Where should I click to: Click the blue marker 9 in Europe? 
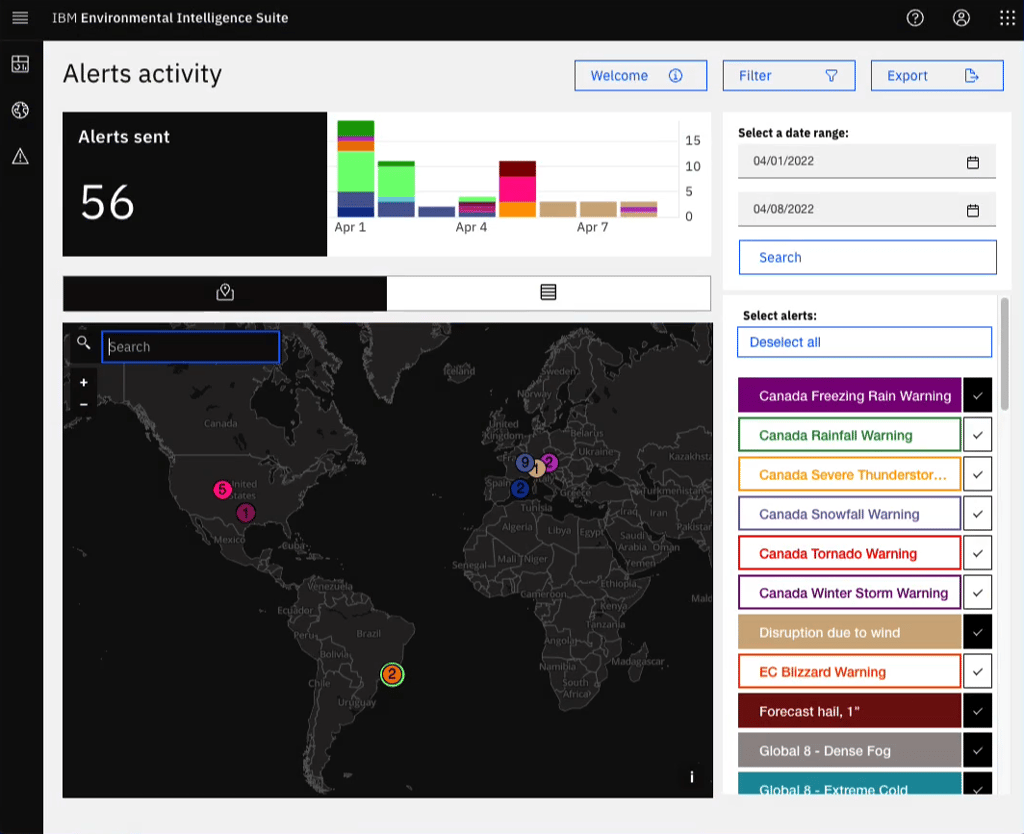point(524,462)
